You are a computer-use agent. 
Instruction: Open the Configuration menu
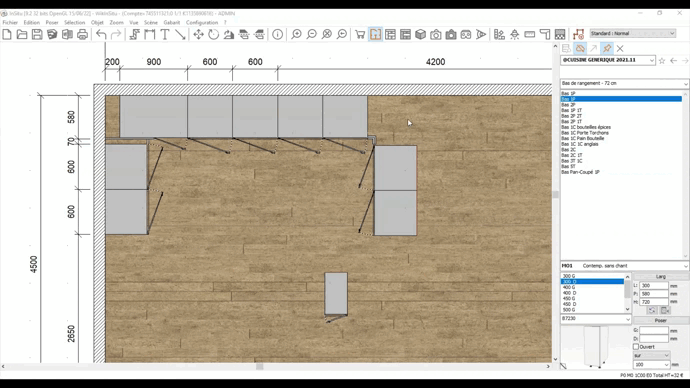(x=202, y=22)
